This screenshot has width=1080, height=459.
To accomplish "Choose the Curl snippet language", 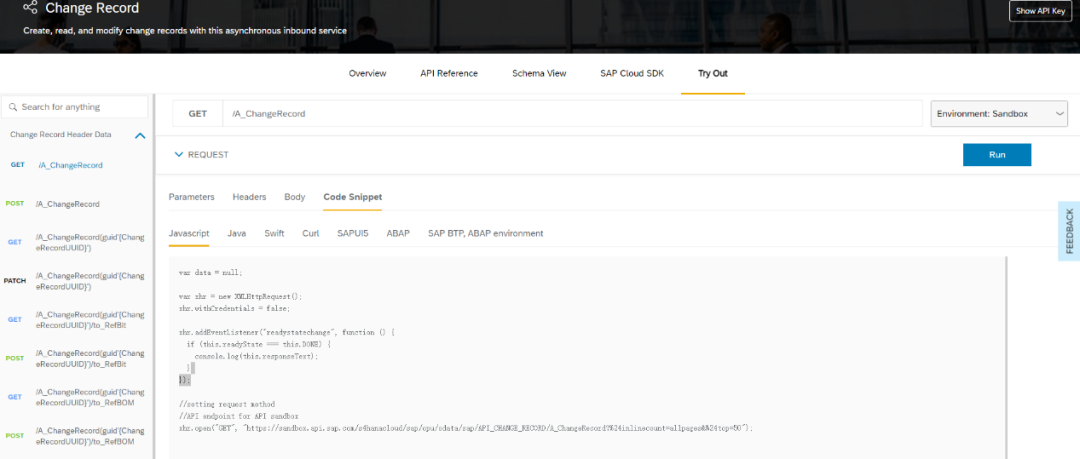I will coord(311,234).
